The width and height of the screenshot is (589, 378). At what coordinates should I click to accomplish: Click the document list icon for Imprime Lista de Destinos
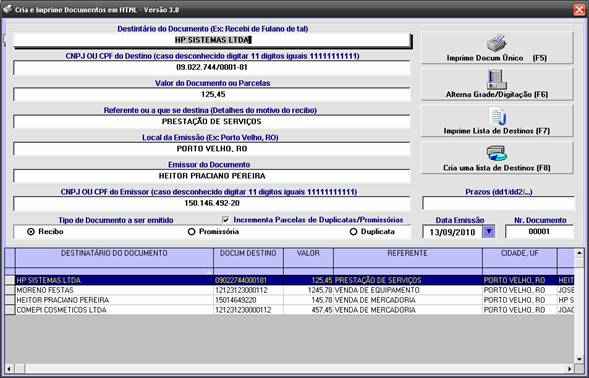(497, 116)
